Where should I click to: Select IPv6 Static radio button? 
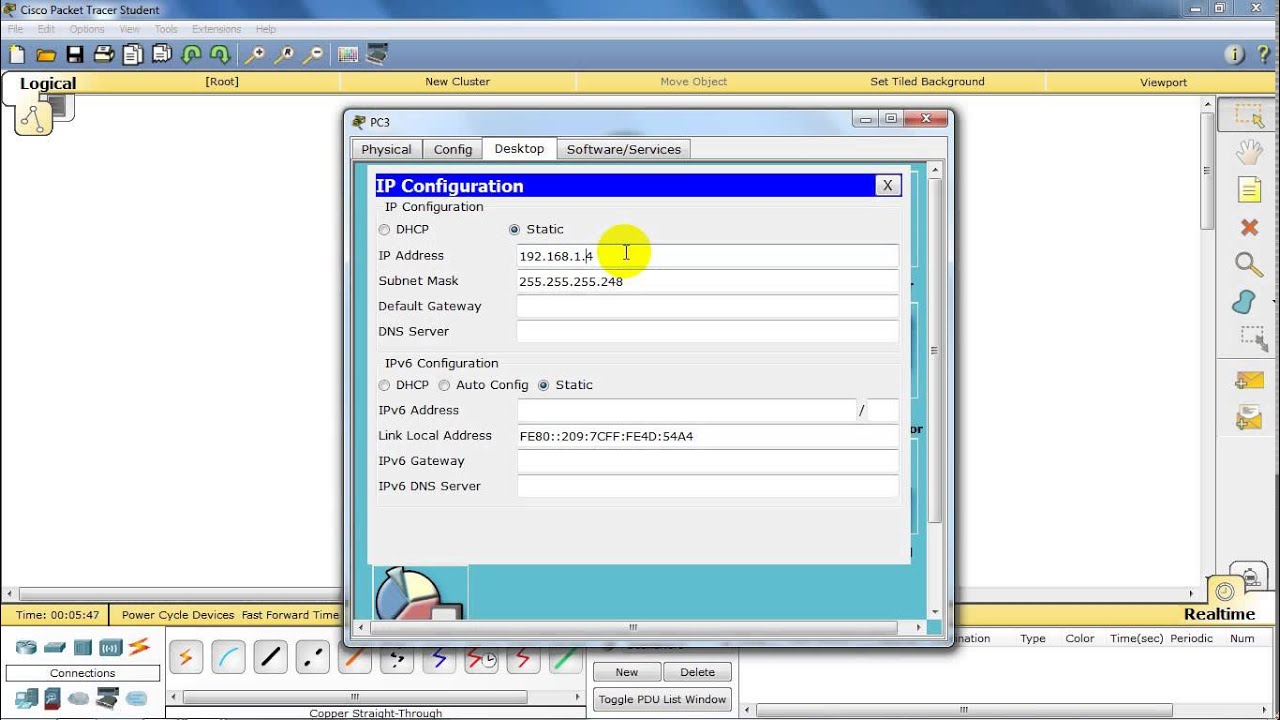coord(544,385)
